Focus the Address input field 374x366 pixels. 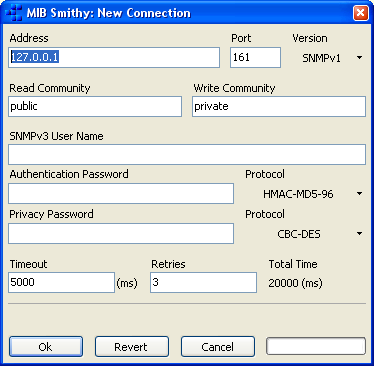pyautogui.click(x=114, y=57)
